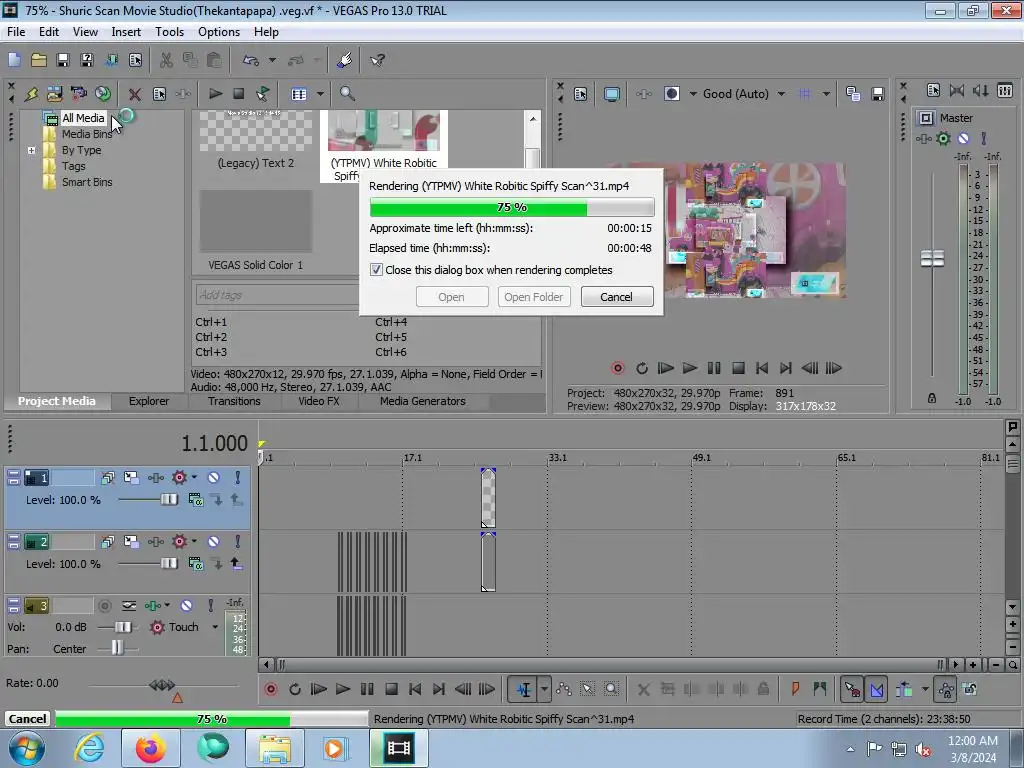Click the Auto Ripple icon in timeline toolbar
The height and width of the screenshot is (768, 1024).
[904, 689]
